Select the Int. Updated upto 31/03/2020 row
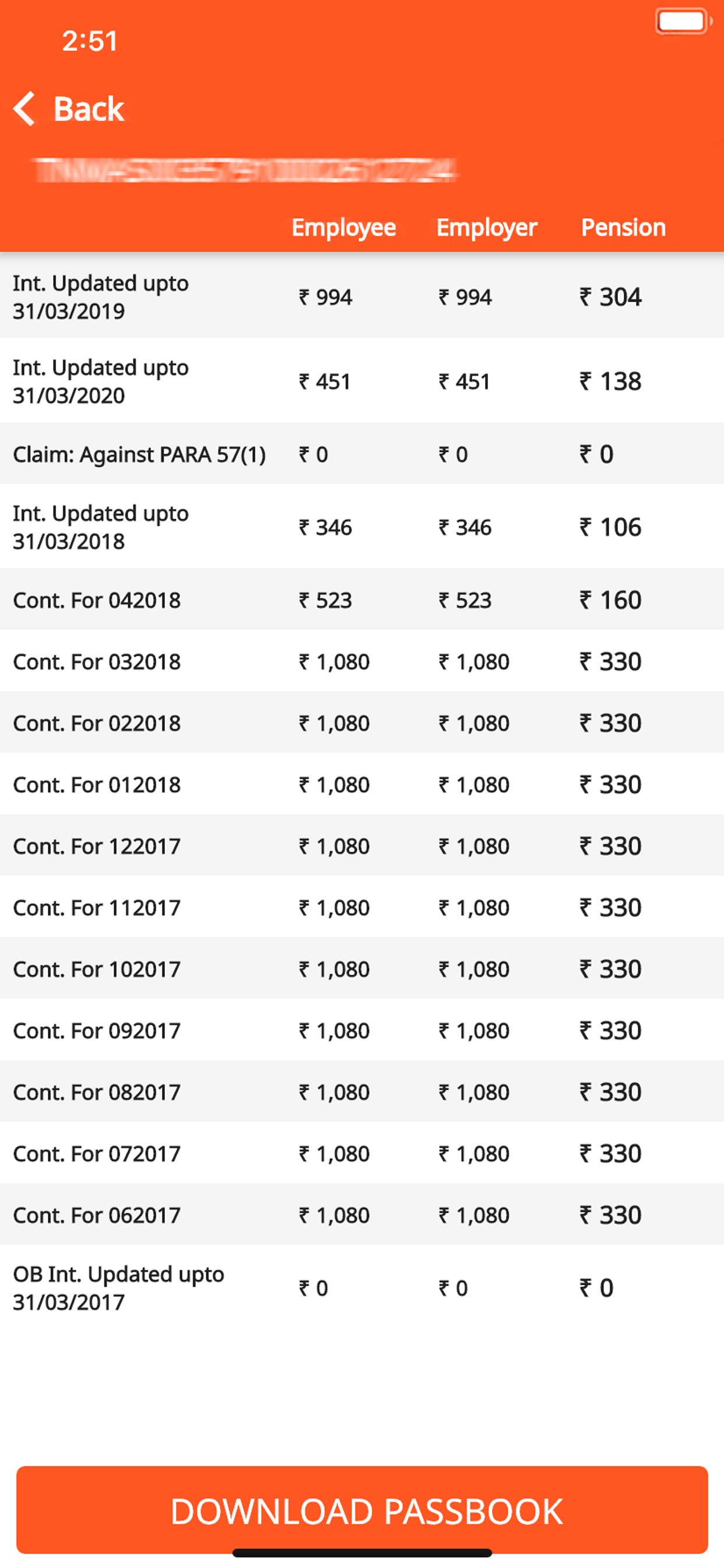 click(x=182, y=381)
